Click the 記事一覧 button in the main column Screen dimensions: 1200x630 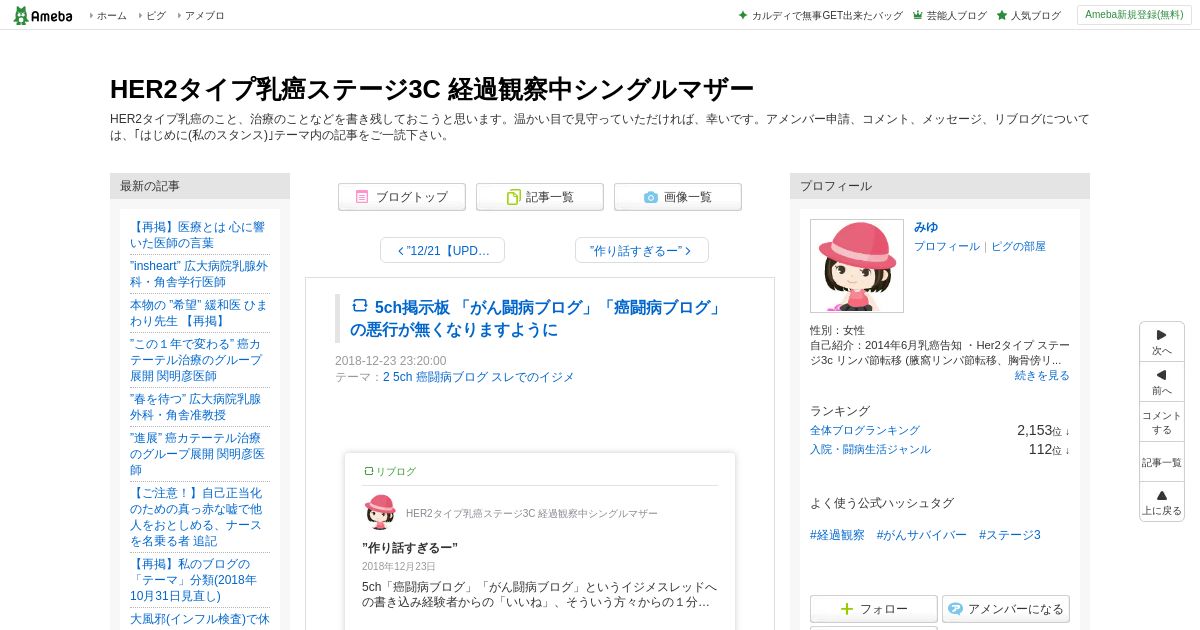(x=540, y=197)
